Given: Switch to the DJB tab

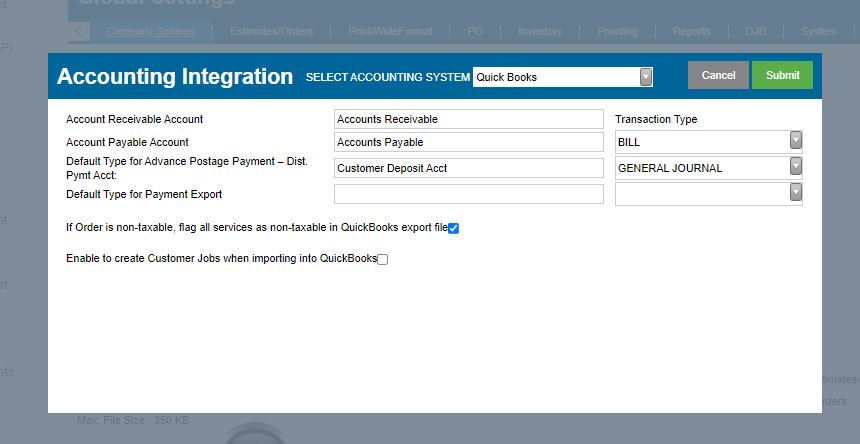Looking at the screenshot, I should coord(755,31).
